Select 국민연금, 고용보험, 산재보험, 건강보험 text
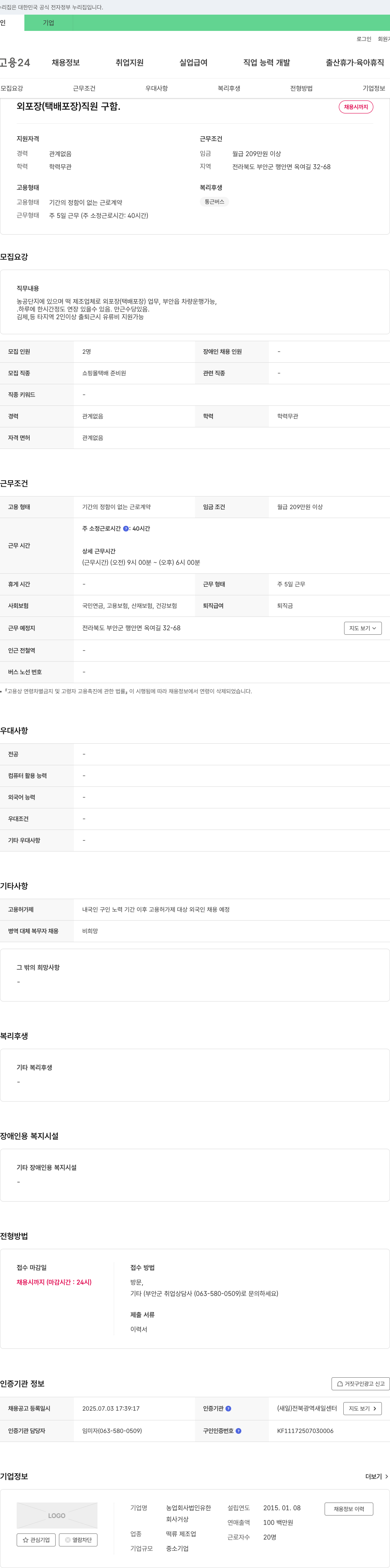This screenshot has width=390, height=1568. pyautogui.click(x=130, y=606)
